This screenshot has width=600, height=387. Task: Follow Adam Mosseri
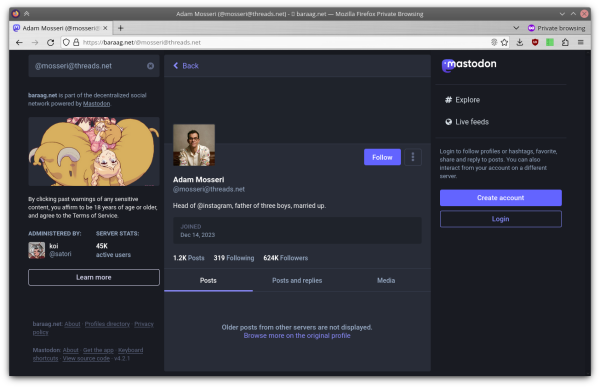pyautogui.click(x=382, y=157)
